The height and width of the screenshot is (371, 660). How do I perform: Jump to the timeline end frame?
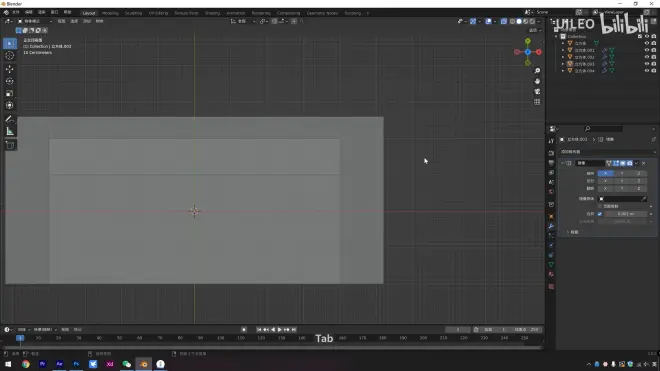294,330
